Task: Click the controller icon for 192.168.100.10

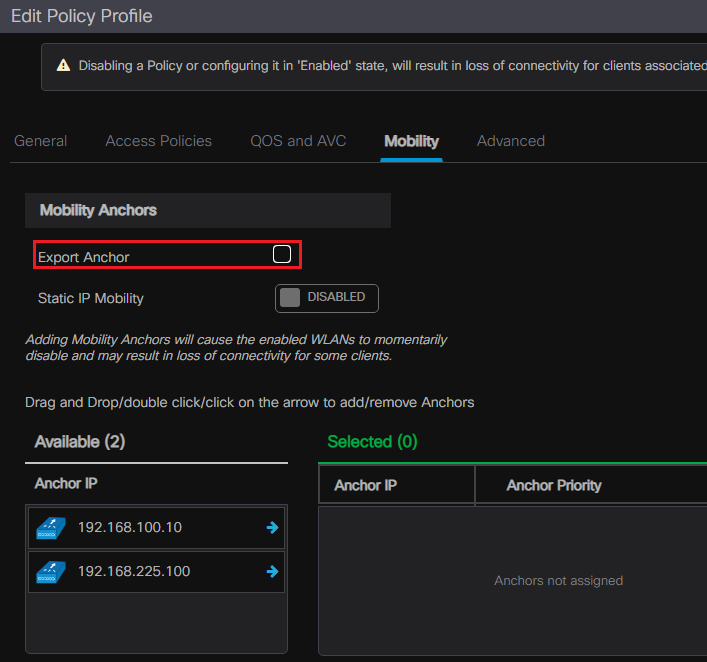Action: click(x=50, y=527)
